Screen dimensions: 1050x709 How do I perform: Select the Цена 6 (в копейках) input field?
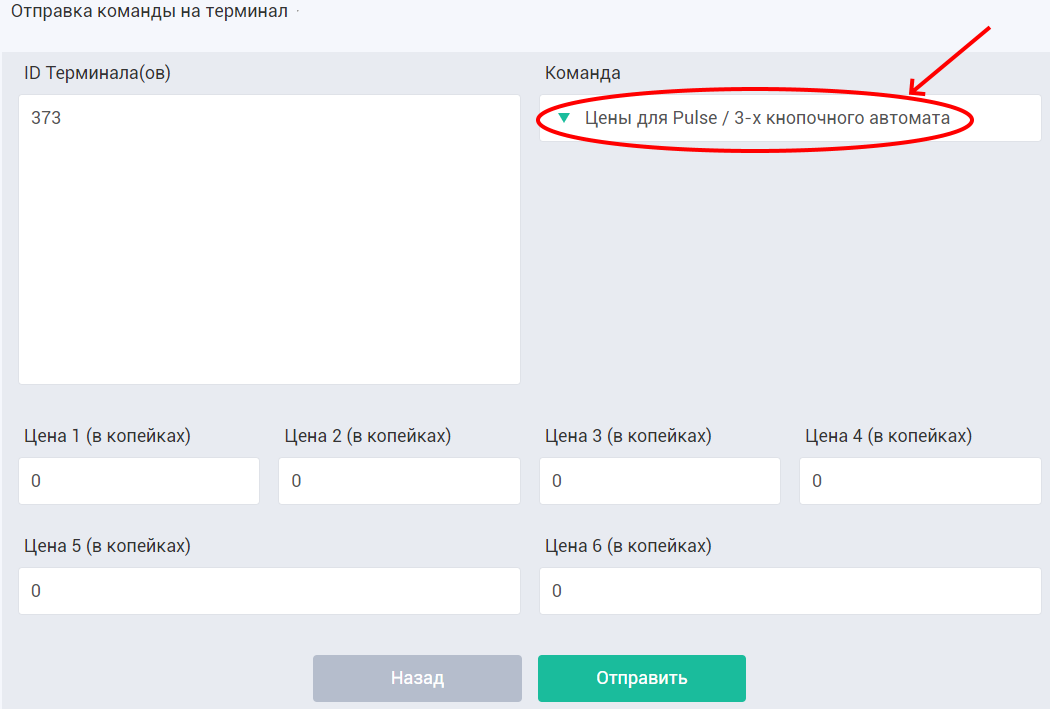[x=790, y=590]
